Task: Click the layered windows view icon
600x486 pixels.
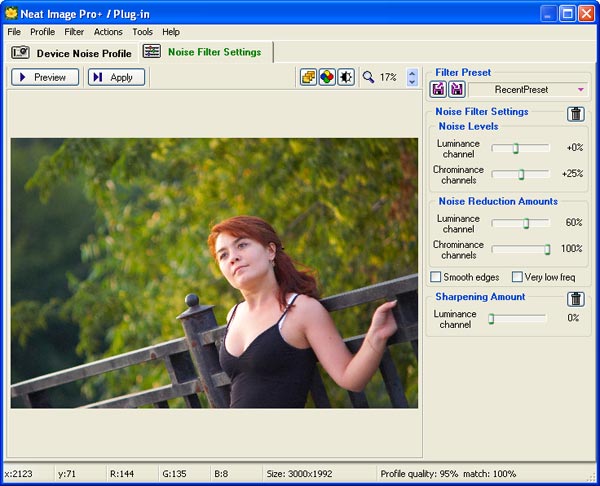Action: [x=309, y=77]
